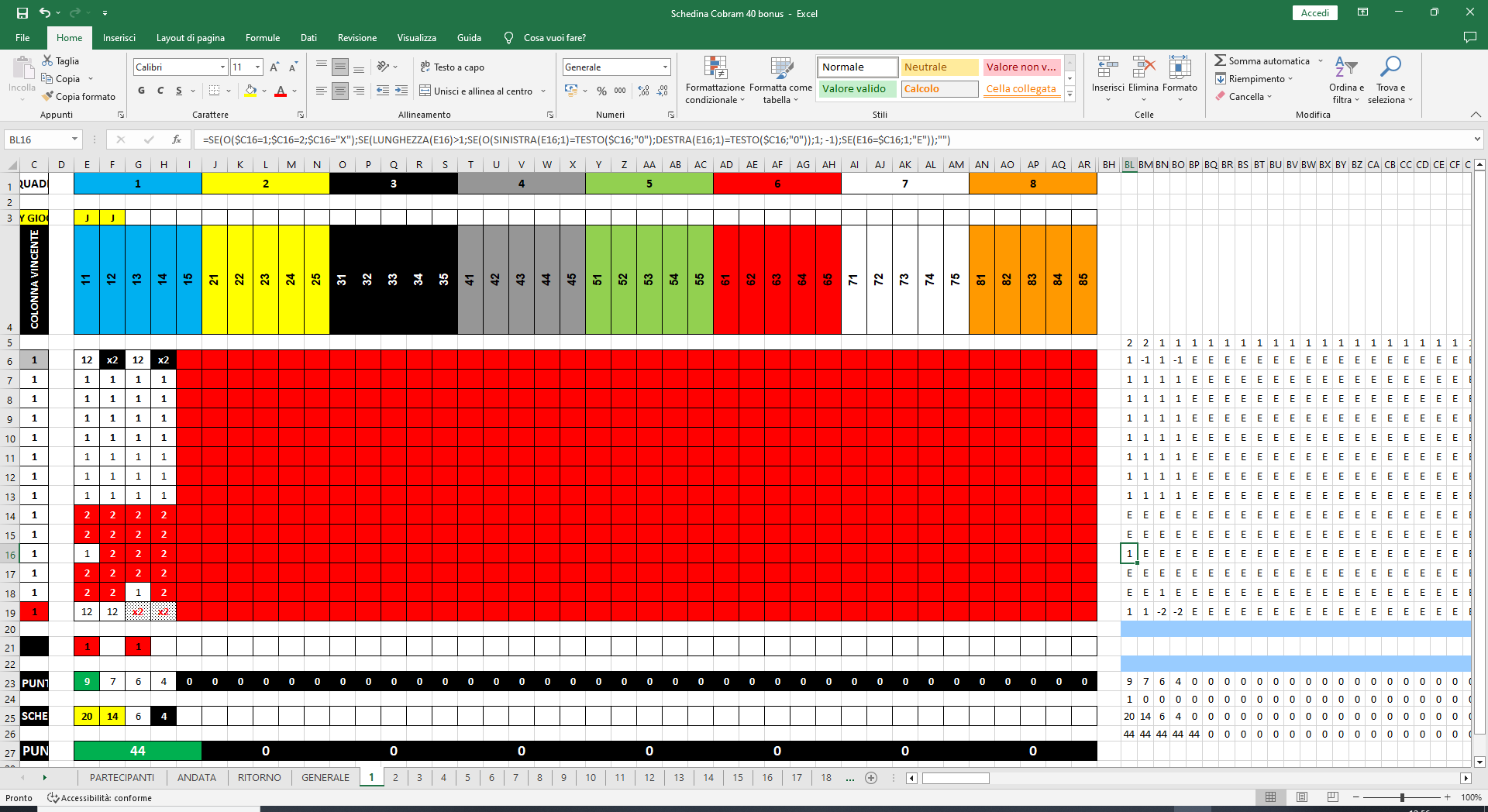Open Formattazione condizionale

coord(715,80)
